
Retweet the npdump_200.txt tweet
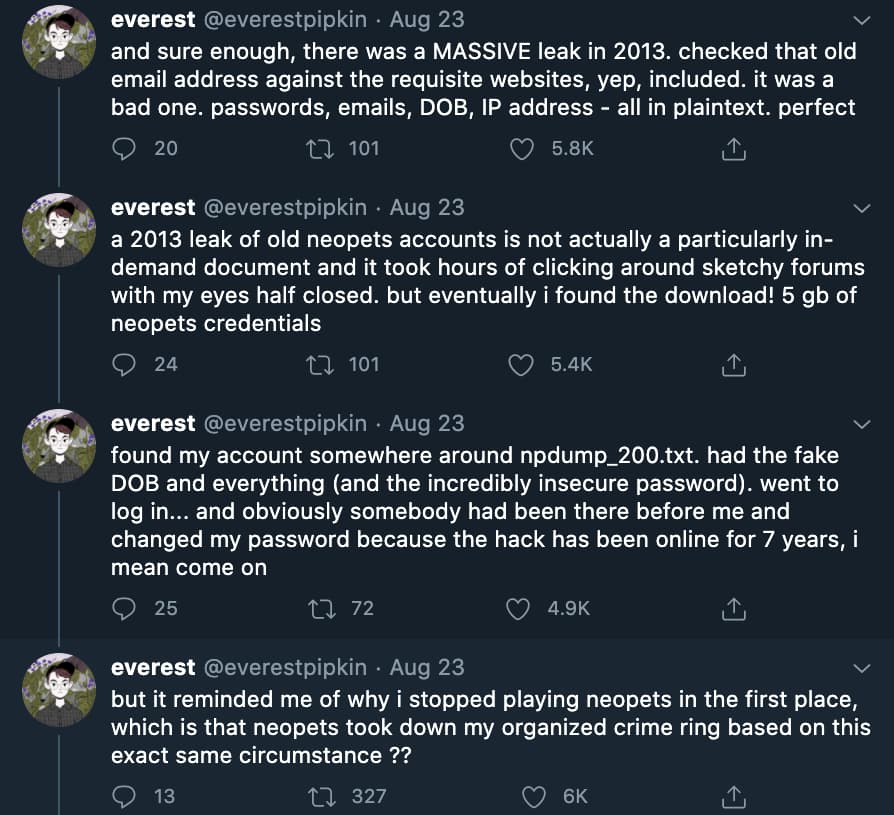coord(324,608)
